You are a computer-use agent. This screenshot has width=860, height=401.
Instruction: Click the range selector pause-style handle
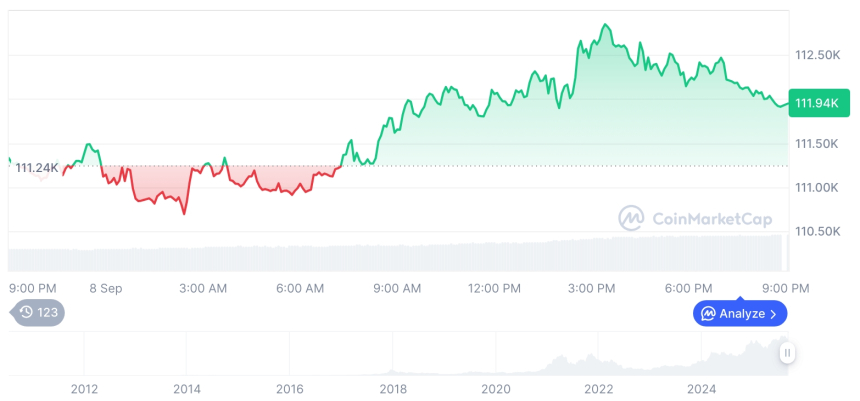788,353
